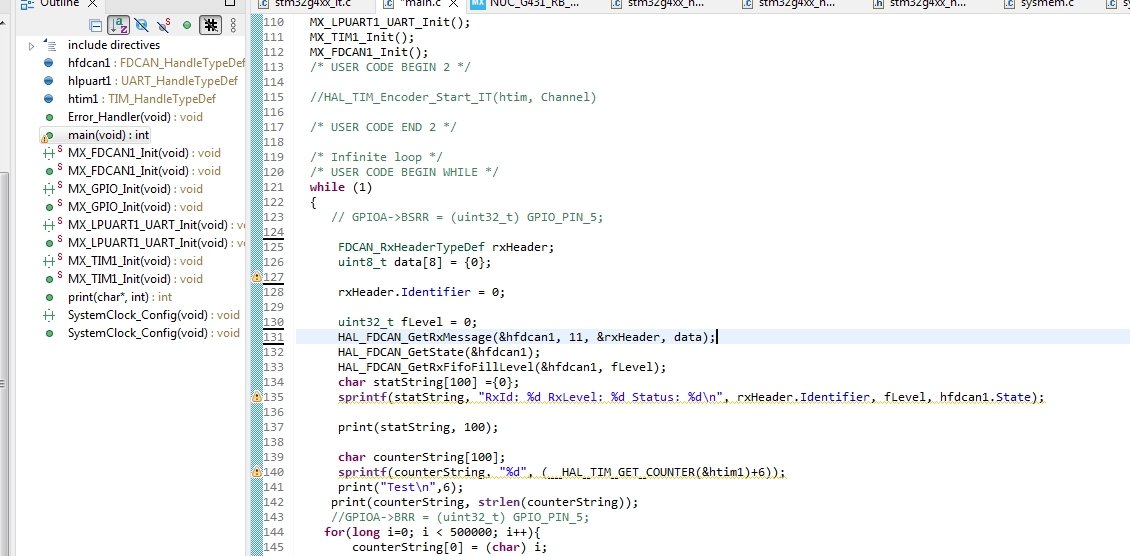Click Hide Non-Public Members green dot icon
Viewport: 1130px width, 556px height.
[186, 25]
